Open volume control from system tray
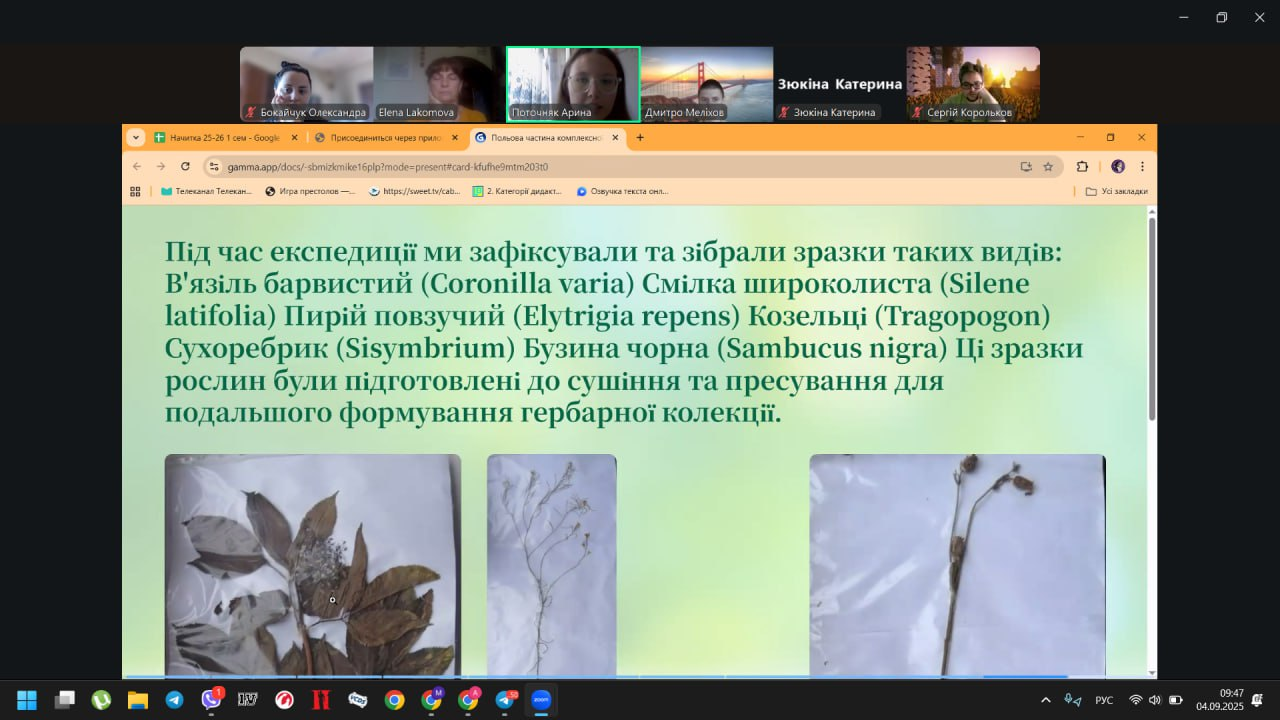Image resolution: width=1280 pixels, height=720 pixels. tap(1155, 700)
